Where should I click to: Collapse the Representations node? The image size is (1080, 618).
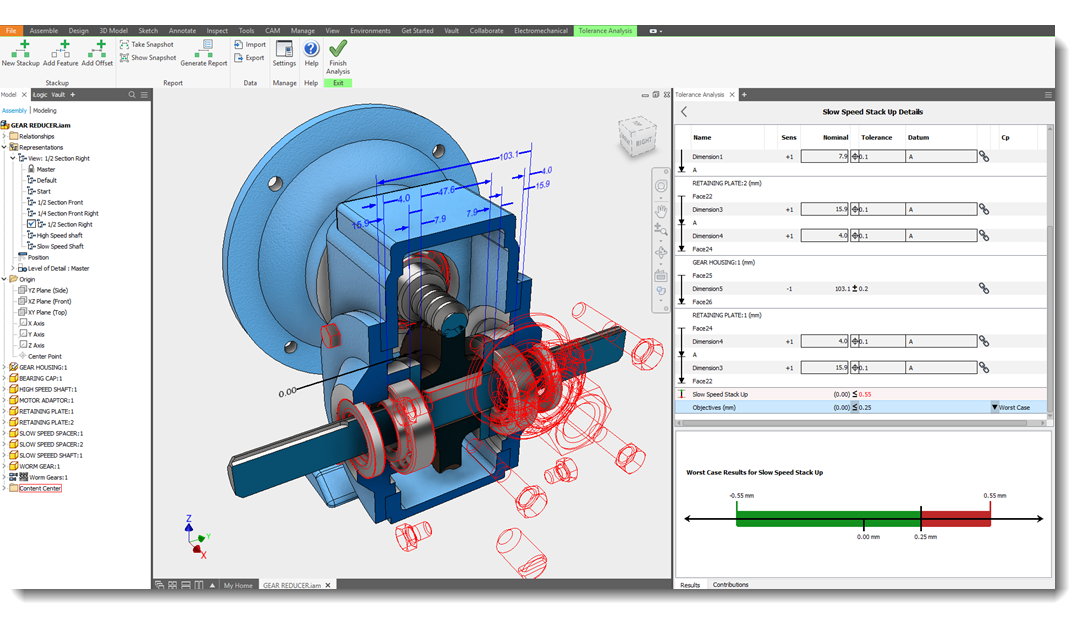point(5,147)
